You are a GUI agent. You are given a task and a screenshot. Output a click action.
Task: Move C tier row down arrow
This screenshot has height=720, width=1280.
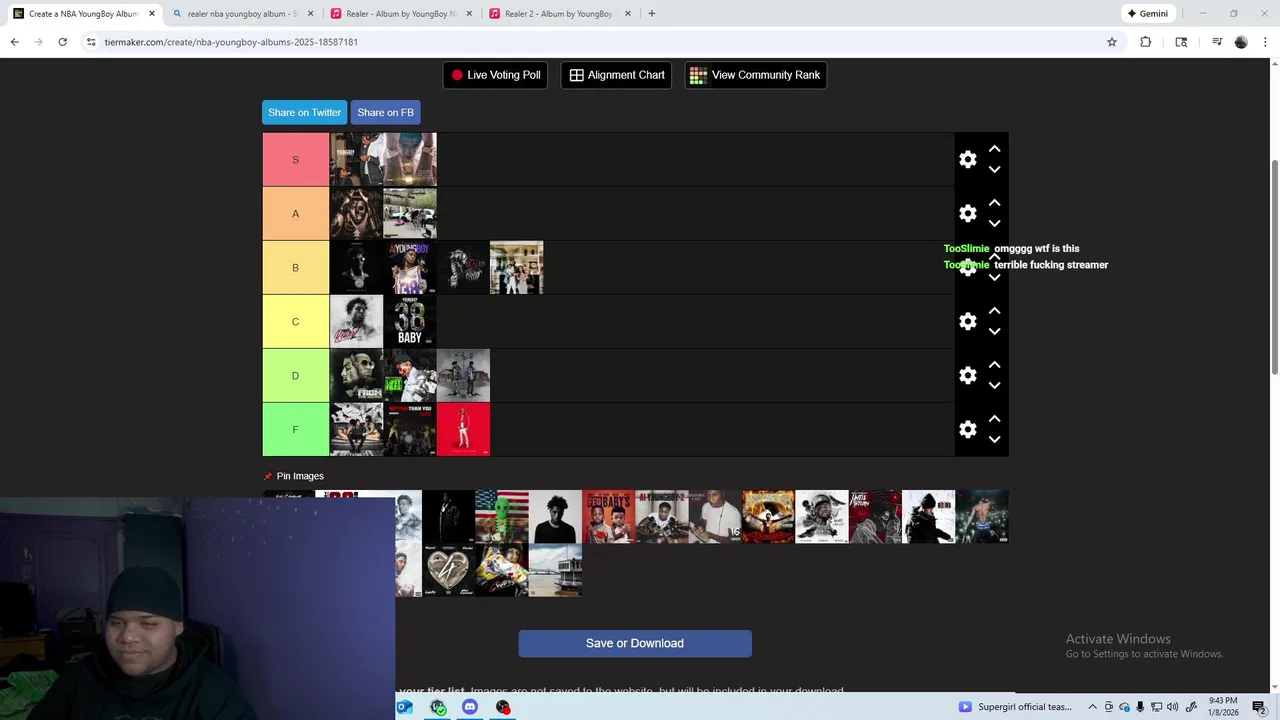(x=994, y=332)
